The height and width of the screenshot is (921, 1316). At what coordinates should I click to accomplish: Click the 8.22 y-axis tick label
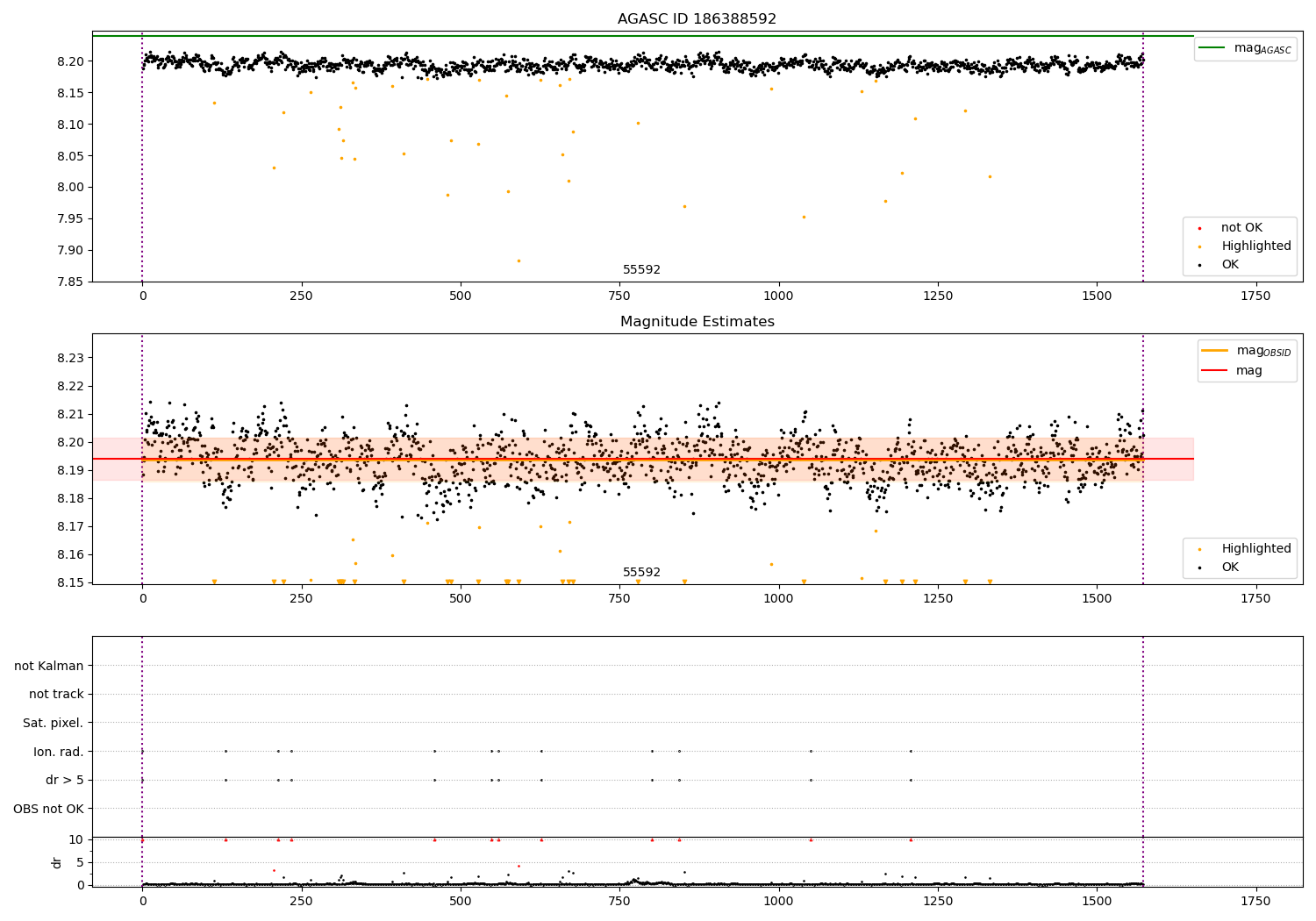71,386
